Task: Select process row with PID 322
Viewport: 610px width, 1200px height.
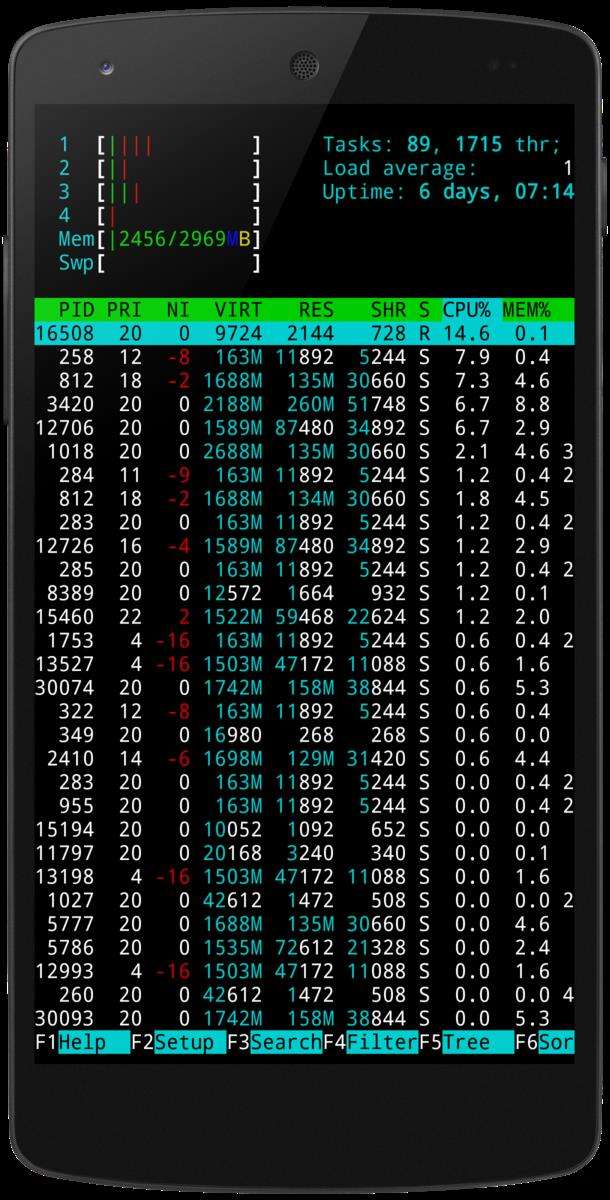Action: pos(305,712)
